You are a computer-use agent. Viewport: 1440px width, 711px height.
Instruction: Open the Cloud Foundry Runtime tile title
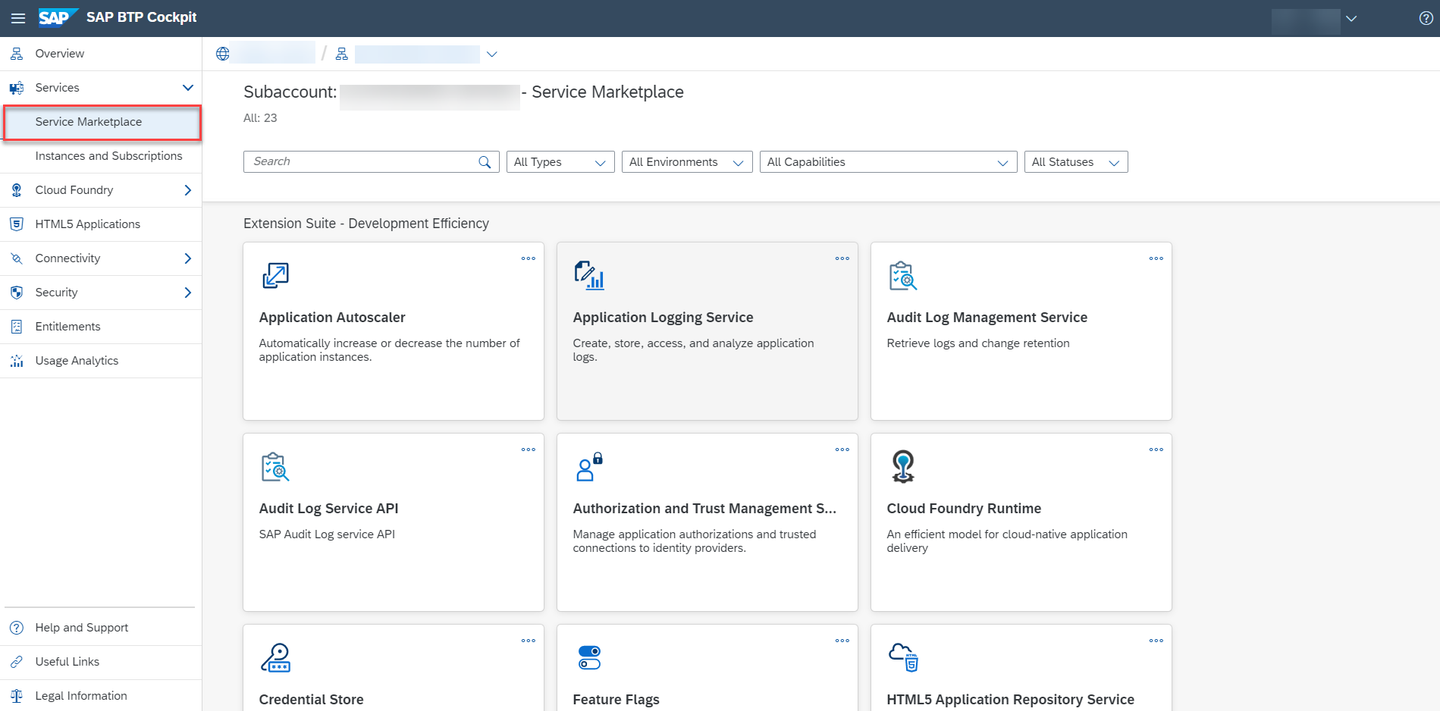point(964,508)
